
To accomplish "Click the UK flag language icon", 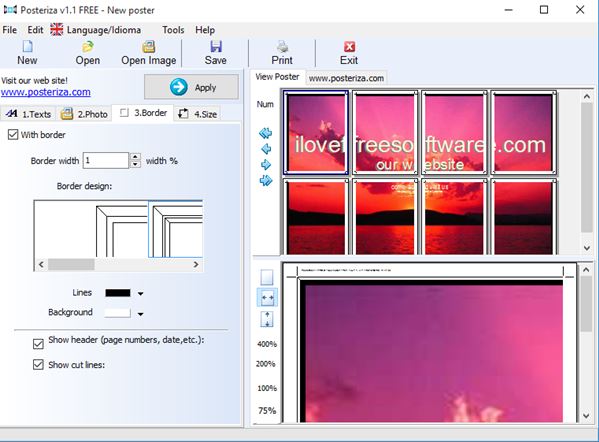I will tap(57, 29).
